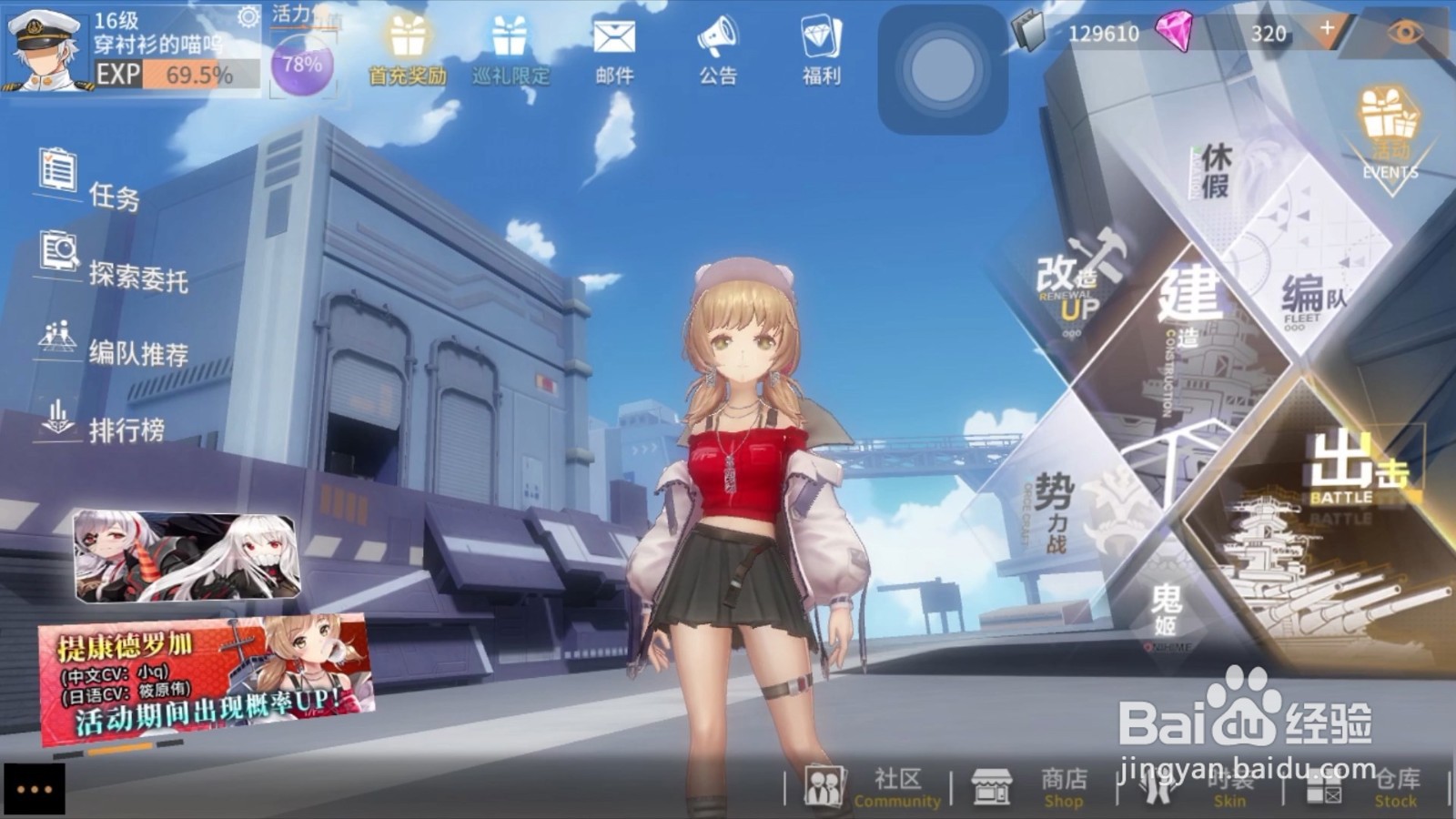Open 探索委托 exploration commission
Image resolution: width=1456 pixels, height=819 pixels.
[113, 263]
